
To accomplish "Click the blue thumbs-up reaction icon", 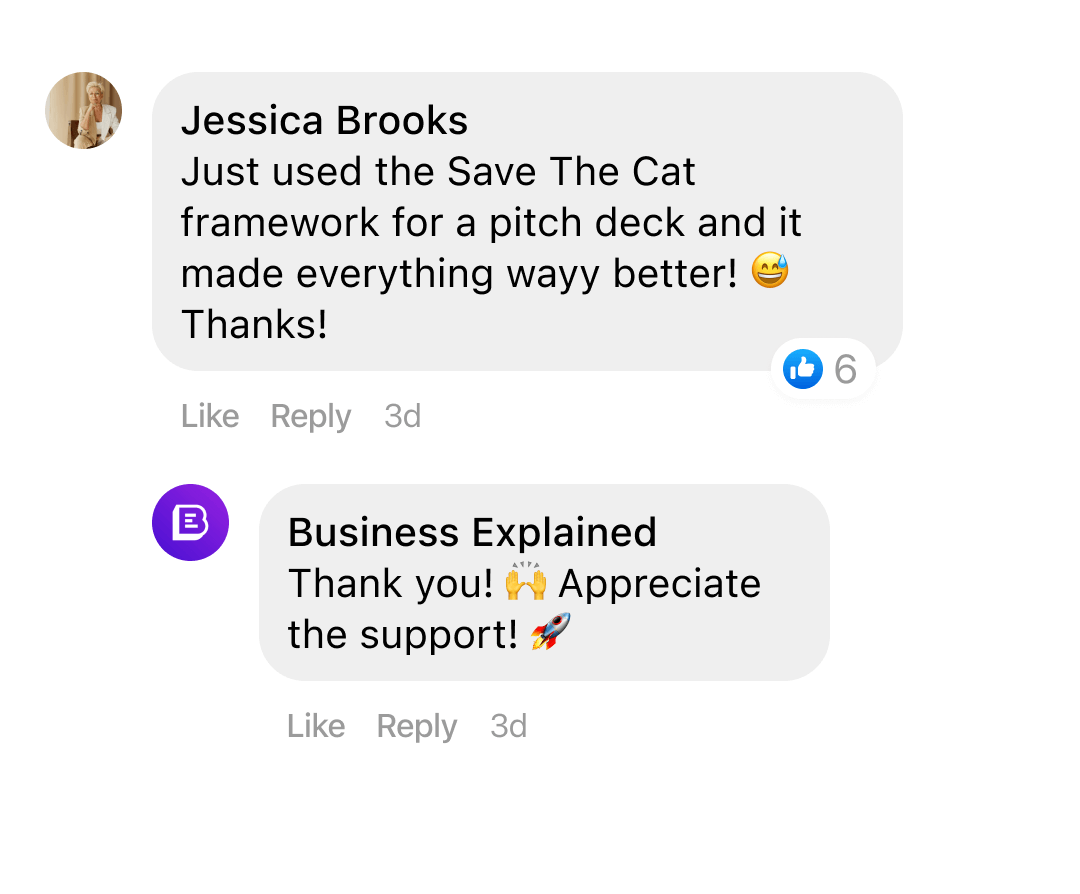I will pyautogui.click(x=802, y=369).
